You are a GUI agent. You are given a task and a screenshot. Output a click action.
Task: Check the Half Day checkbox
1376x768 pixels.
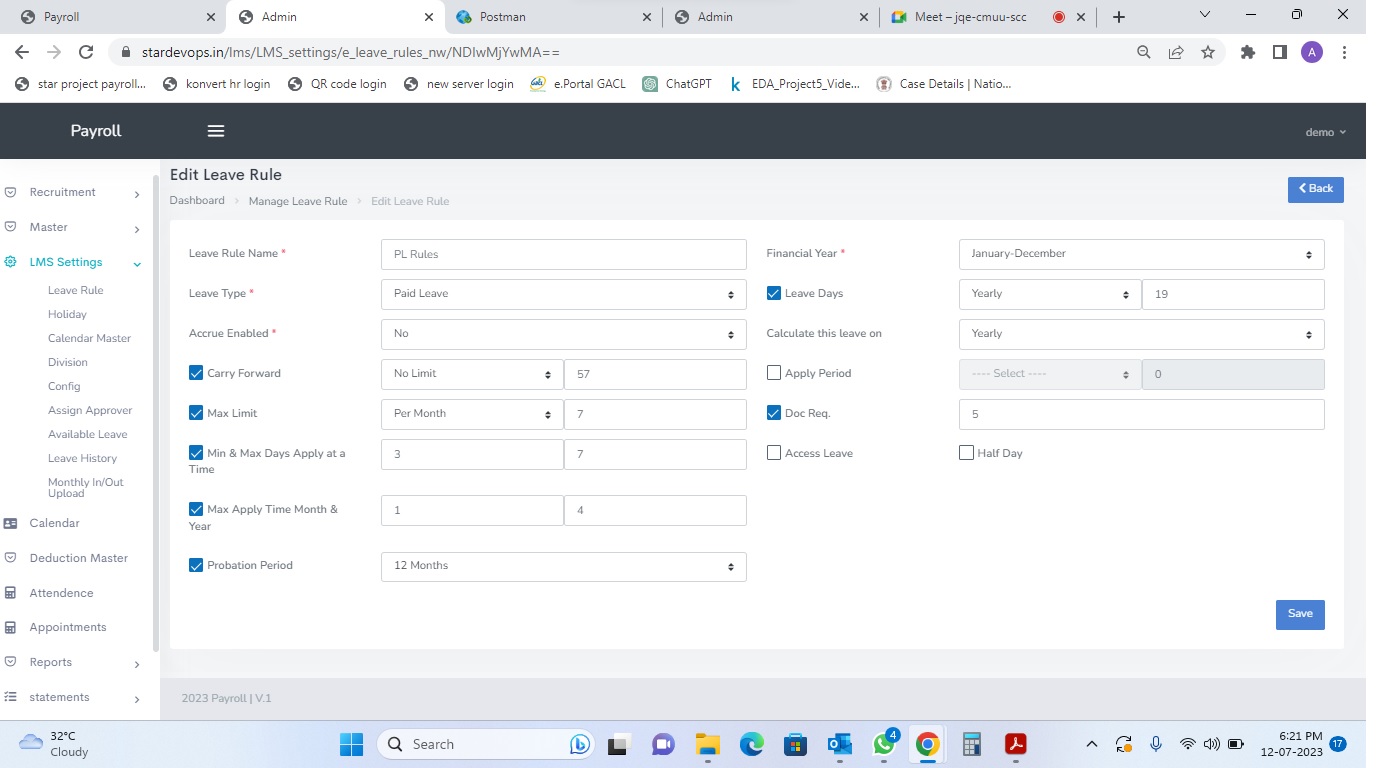[966, 453]
